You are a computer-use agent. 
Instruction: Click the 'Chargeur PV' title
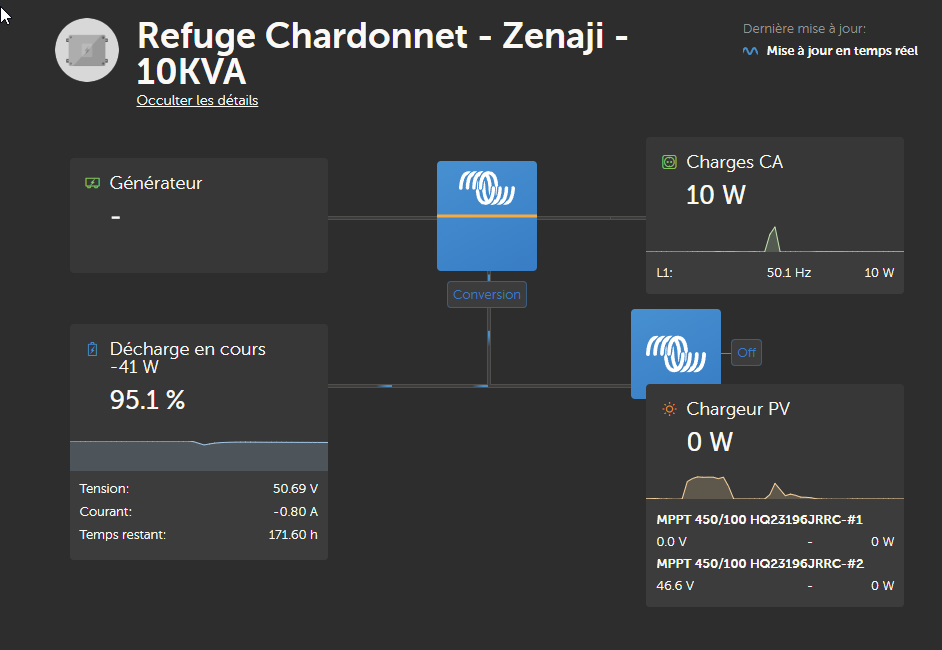coord(738,409)
